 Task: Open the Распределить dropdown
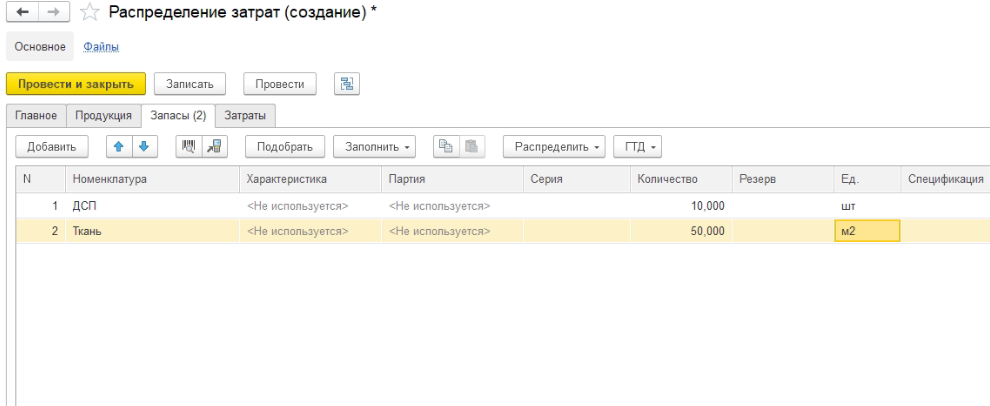[554, 146]
